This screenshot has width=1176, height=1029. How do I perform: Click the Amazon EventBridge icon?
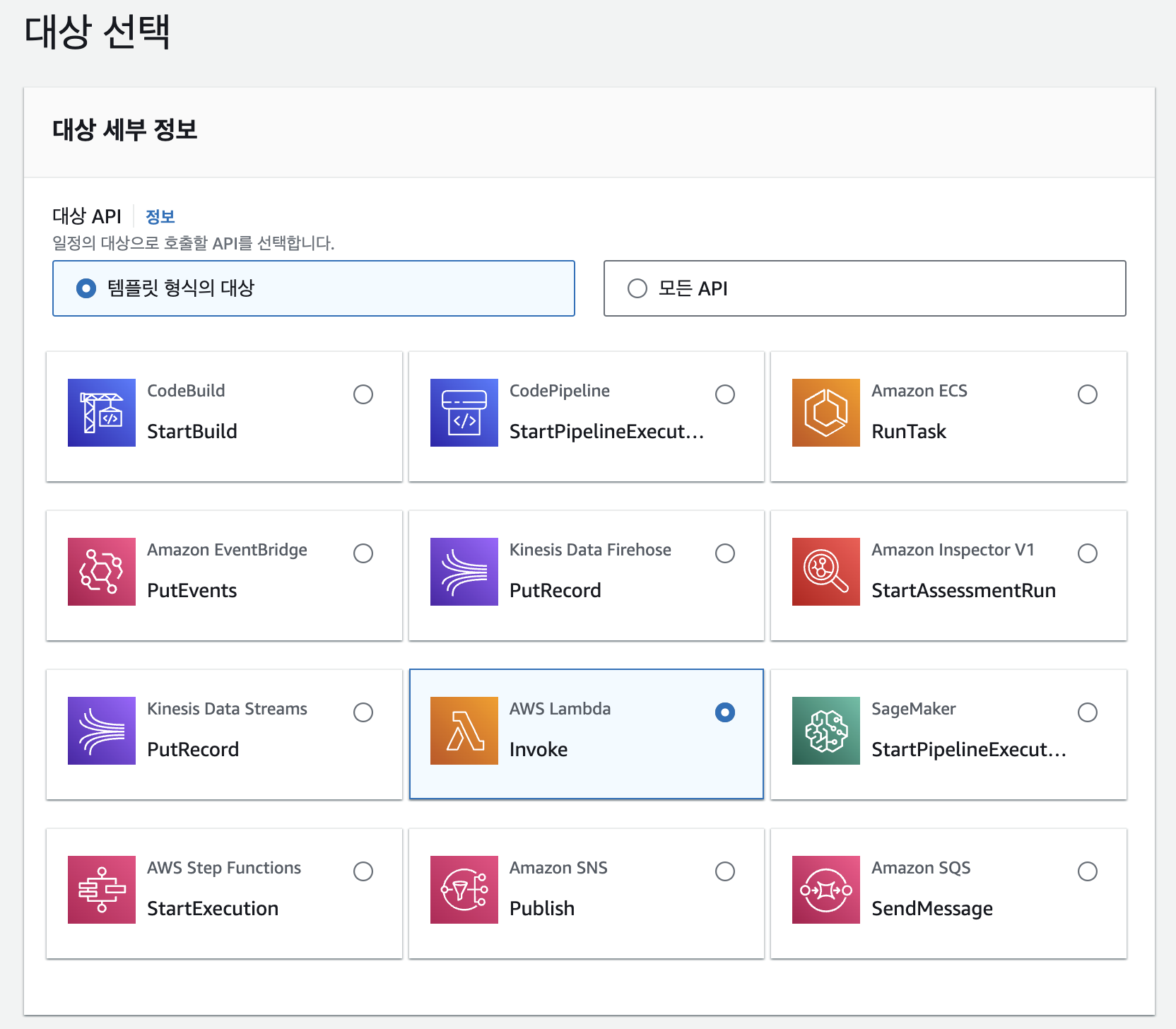102,572
